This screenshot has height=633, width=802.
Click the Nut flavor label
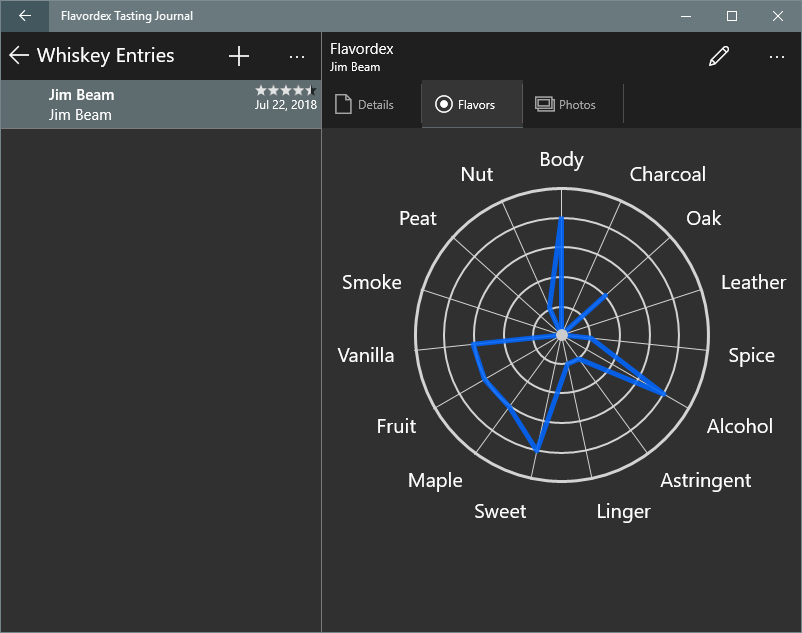(477, 174)
